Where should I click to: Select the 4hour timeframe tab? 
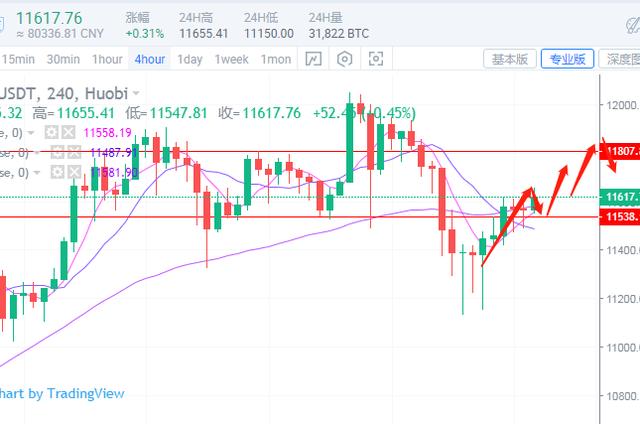coord(149,59)
